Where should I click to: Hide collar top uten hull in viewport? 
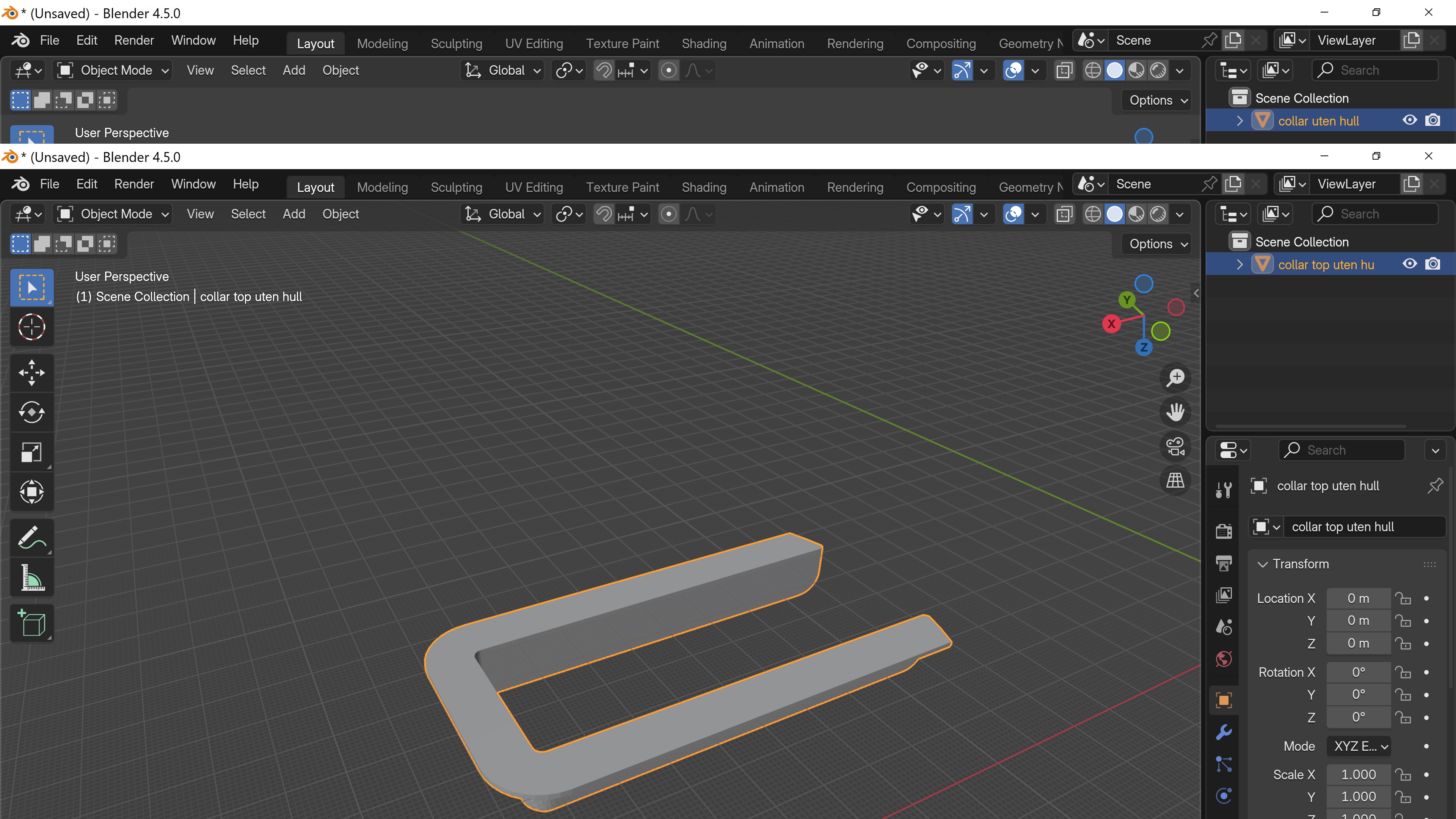[x=1410, y=264]
